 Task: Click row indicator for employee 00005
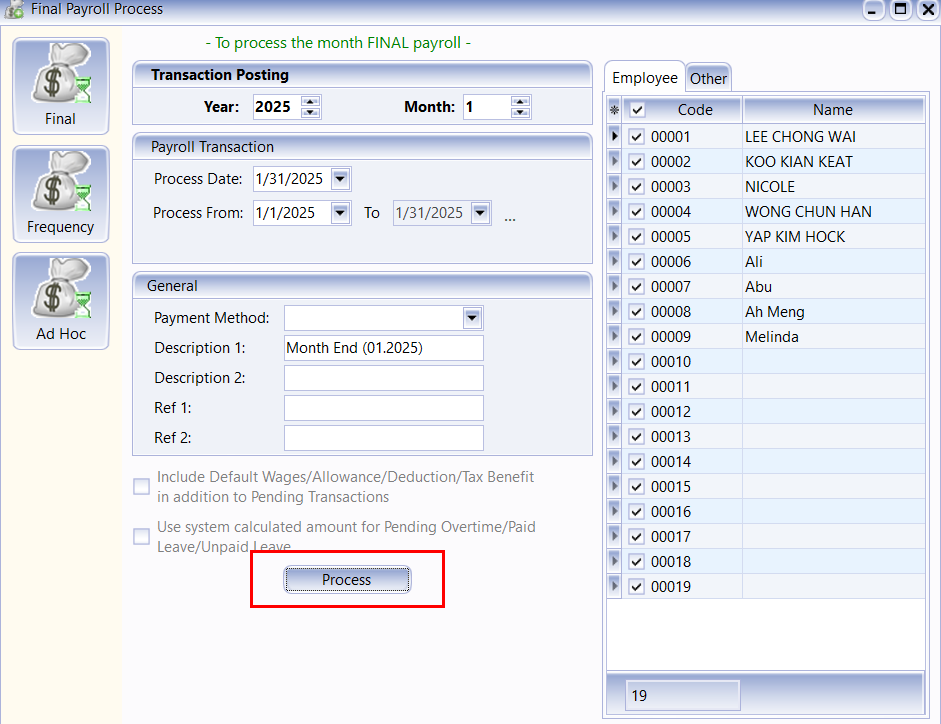(614, 236)
